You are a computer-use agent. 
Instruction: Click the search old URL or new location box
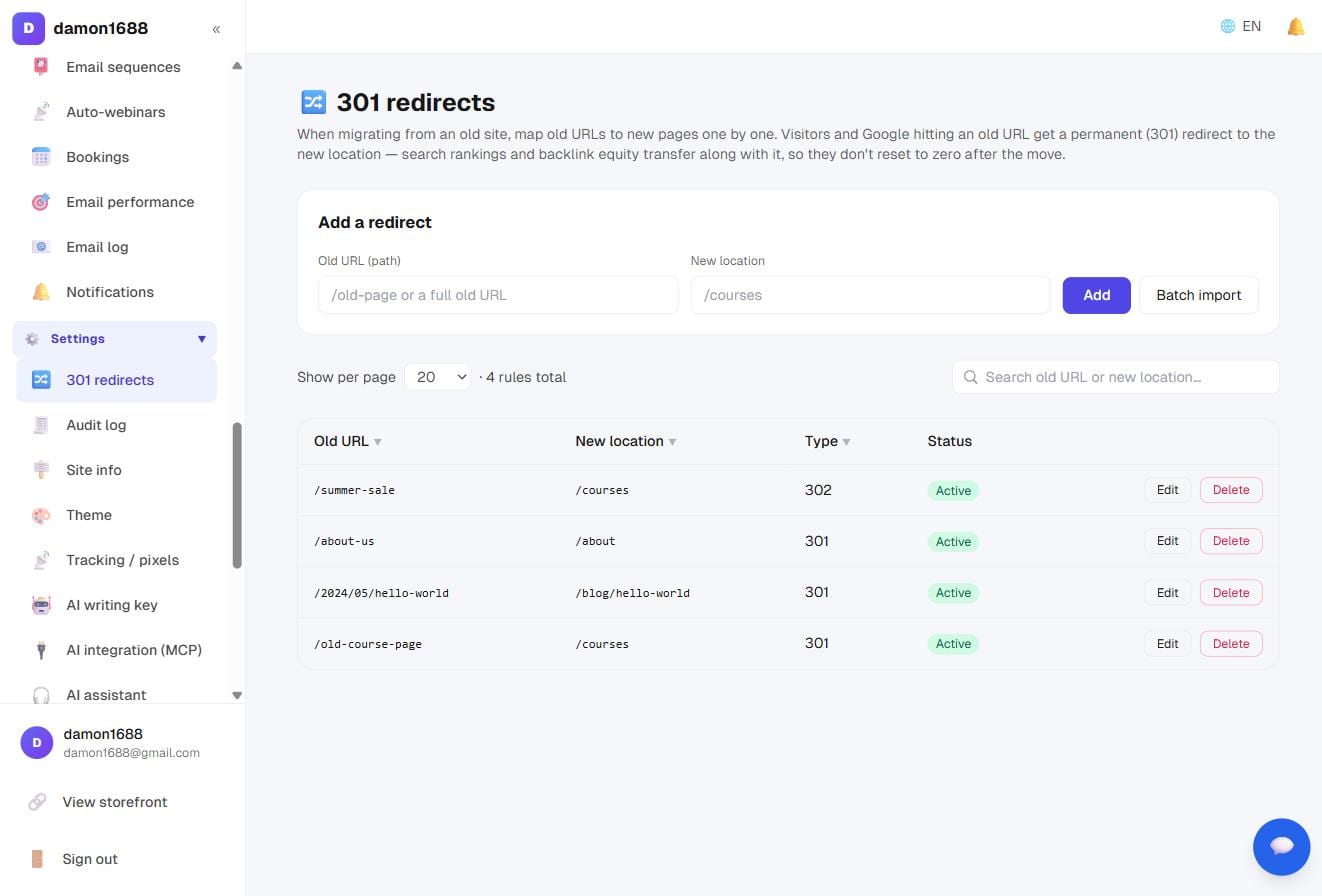coord(1115,377)
